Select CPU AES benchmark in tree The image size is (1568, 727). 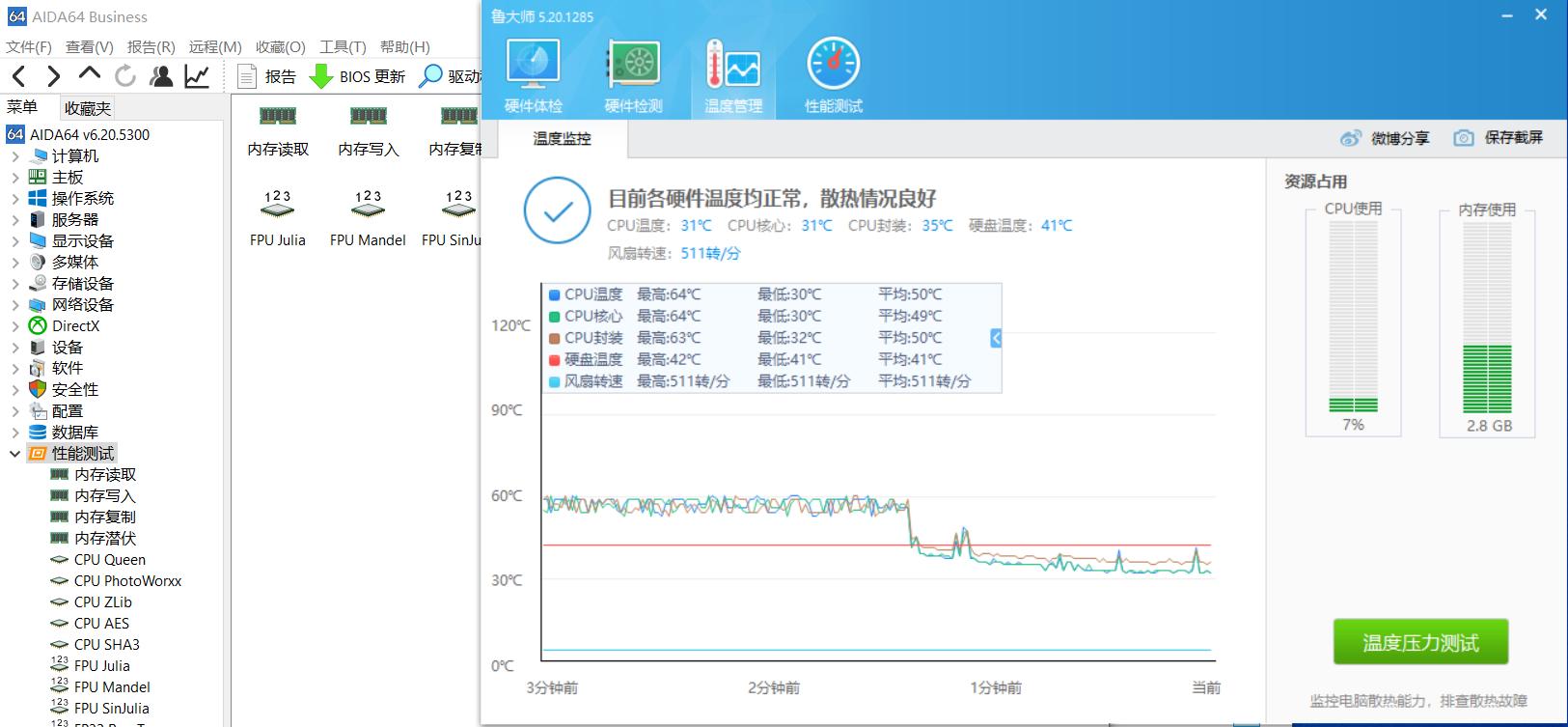coord(90,623)
